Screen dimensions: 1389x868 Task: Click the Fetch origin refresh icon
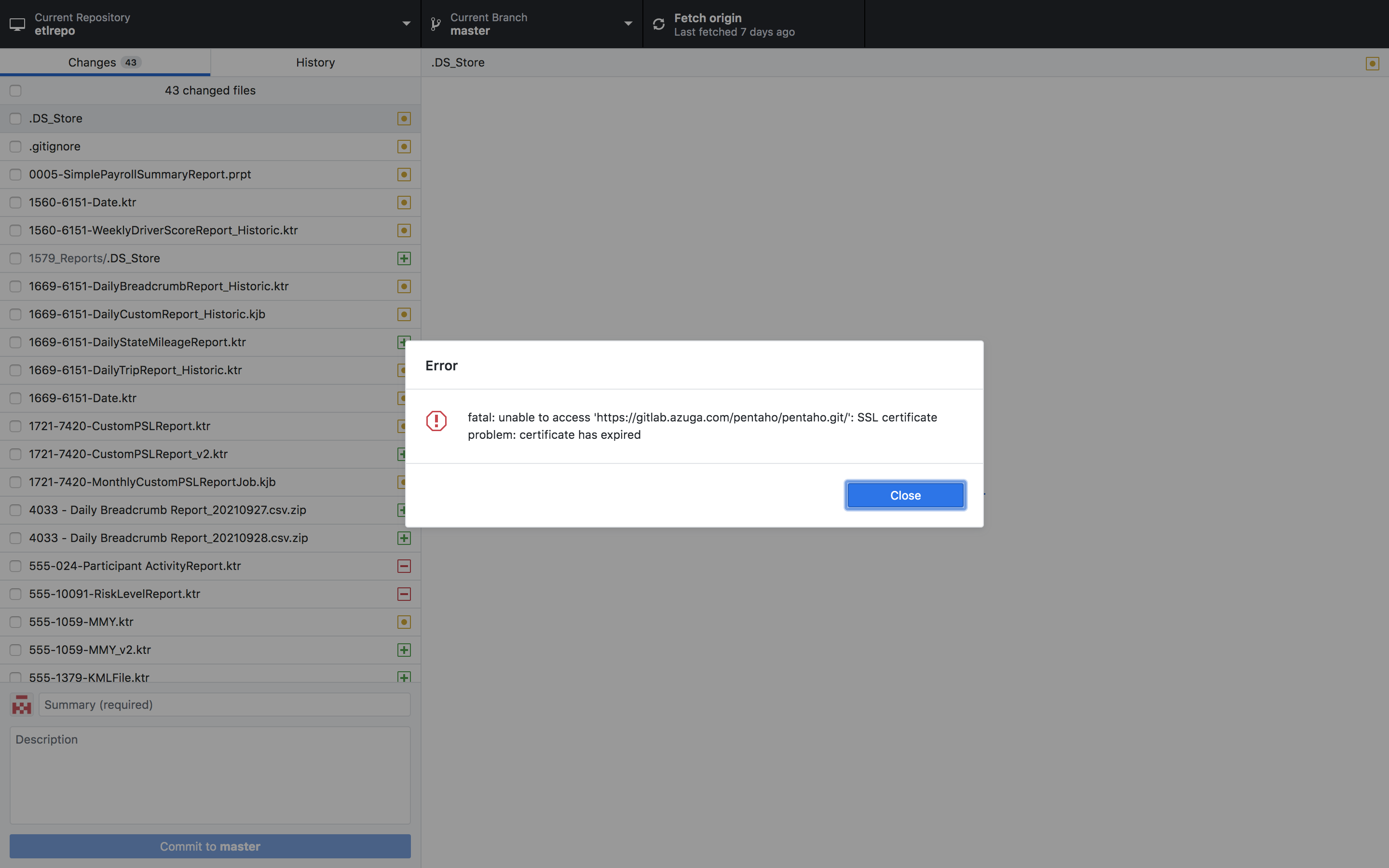658,24
